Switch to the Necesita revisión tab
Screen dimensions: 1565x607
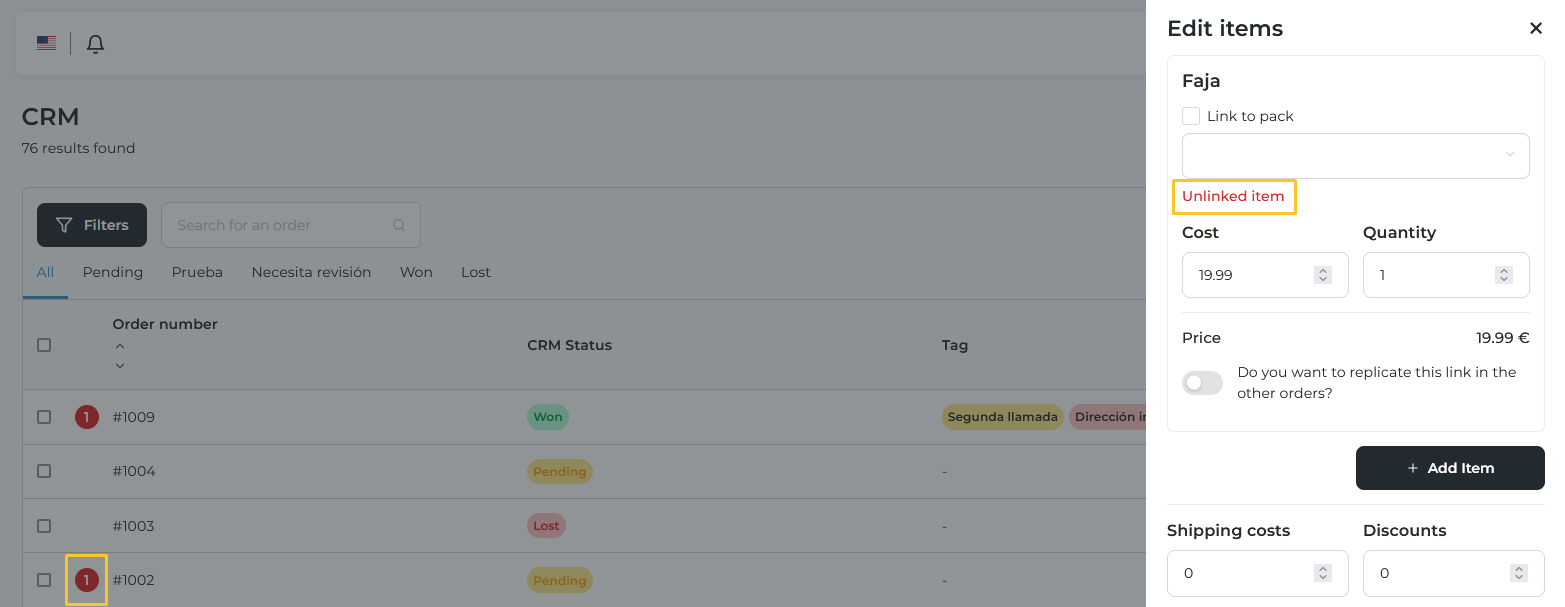[311, 272]
